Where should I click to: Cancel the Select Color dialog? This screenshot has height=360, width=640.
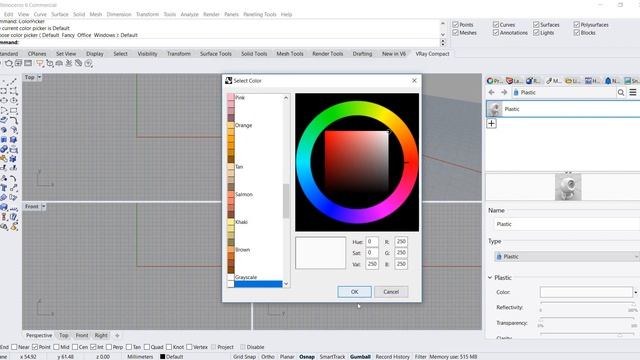[x=391, y=292]
